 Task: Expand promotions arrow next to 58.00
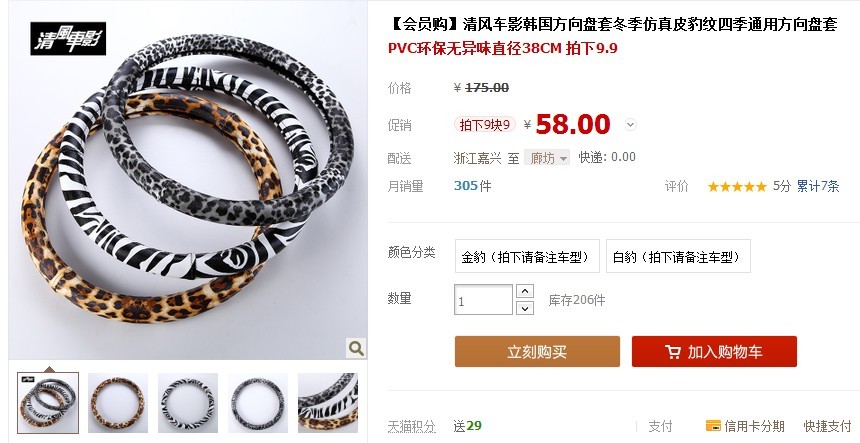[x=631, y=125]
